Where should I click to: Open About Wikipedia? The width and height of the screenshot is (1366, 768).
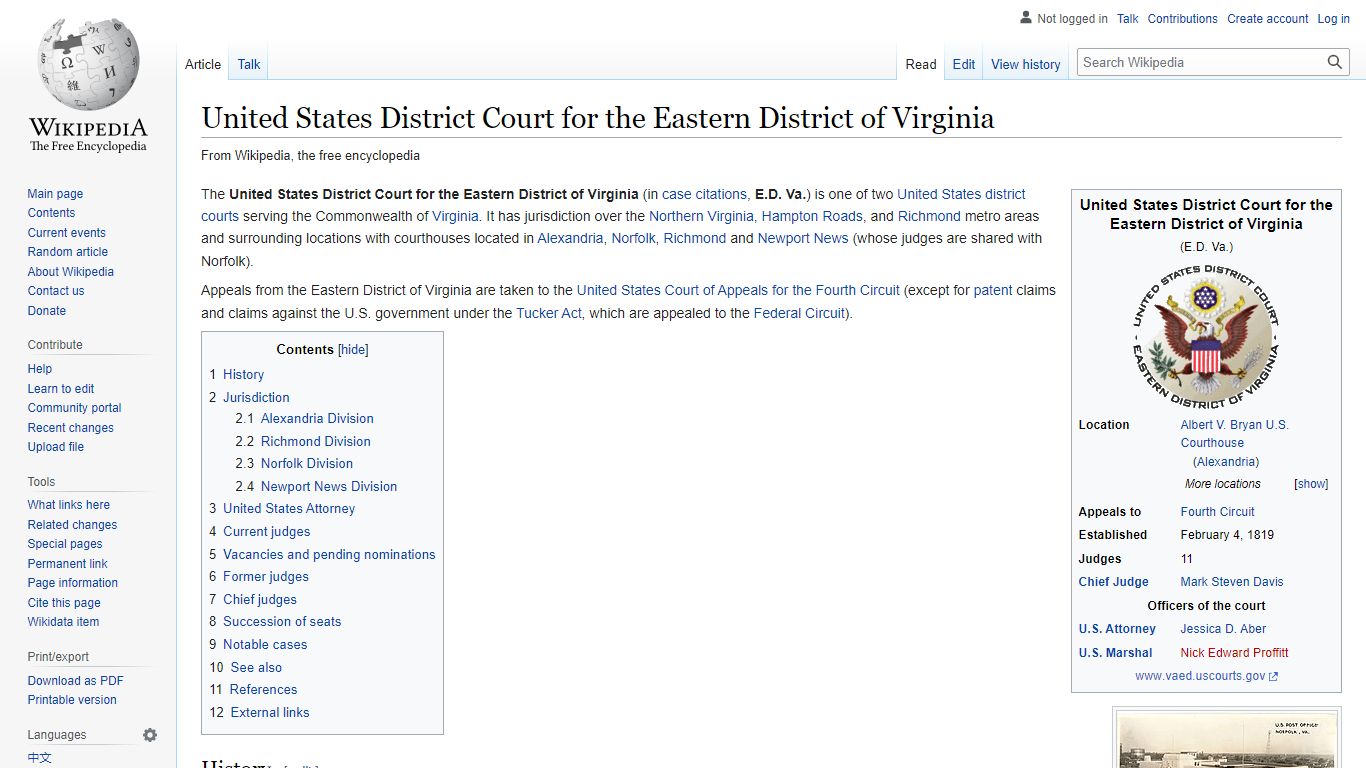click(x=71, y=272)
